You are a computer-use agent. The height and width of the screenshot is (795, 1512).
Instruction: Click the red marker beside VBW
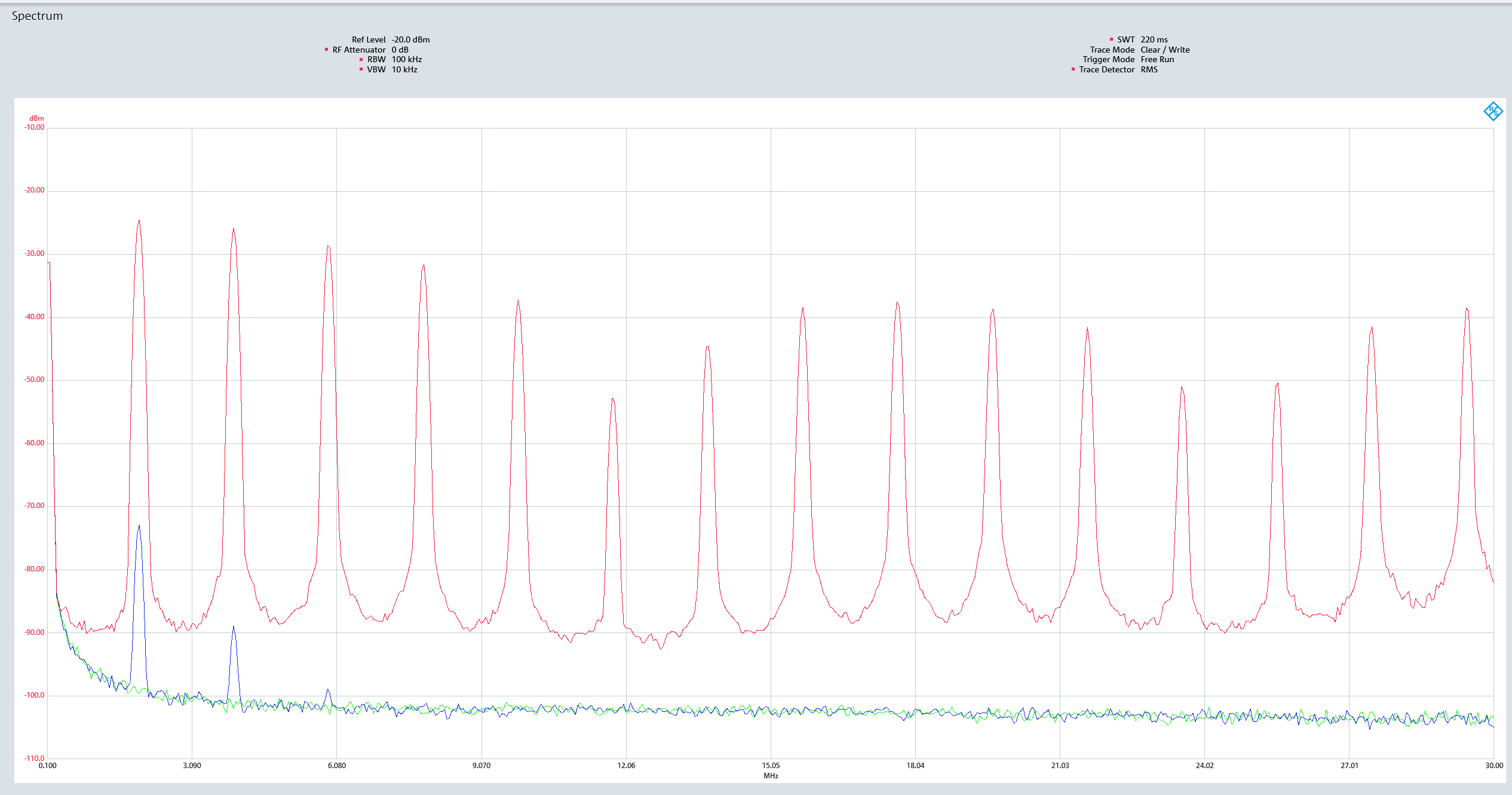tap(361, 69)
